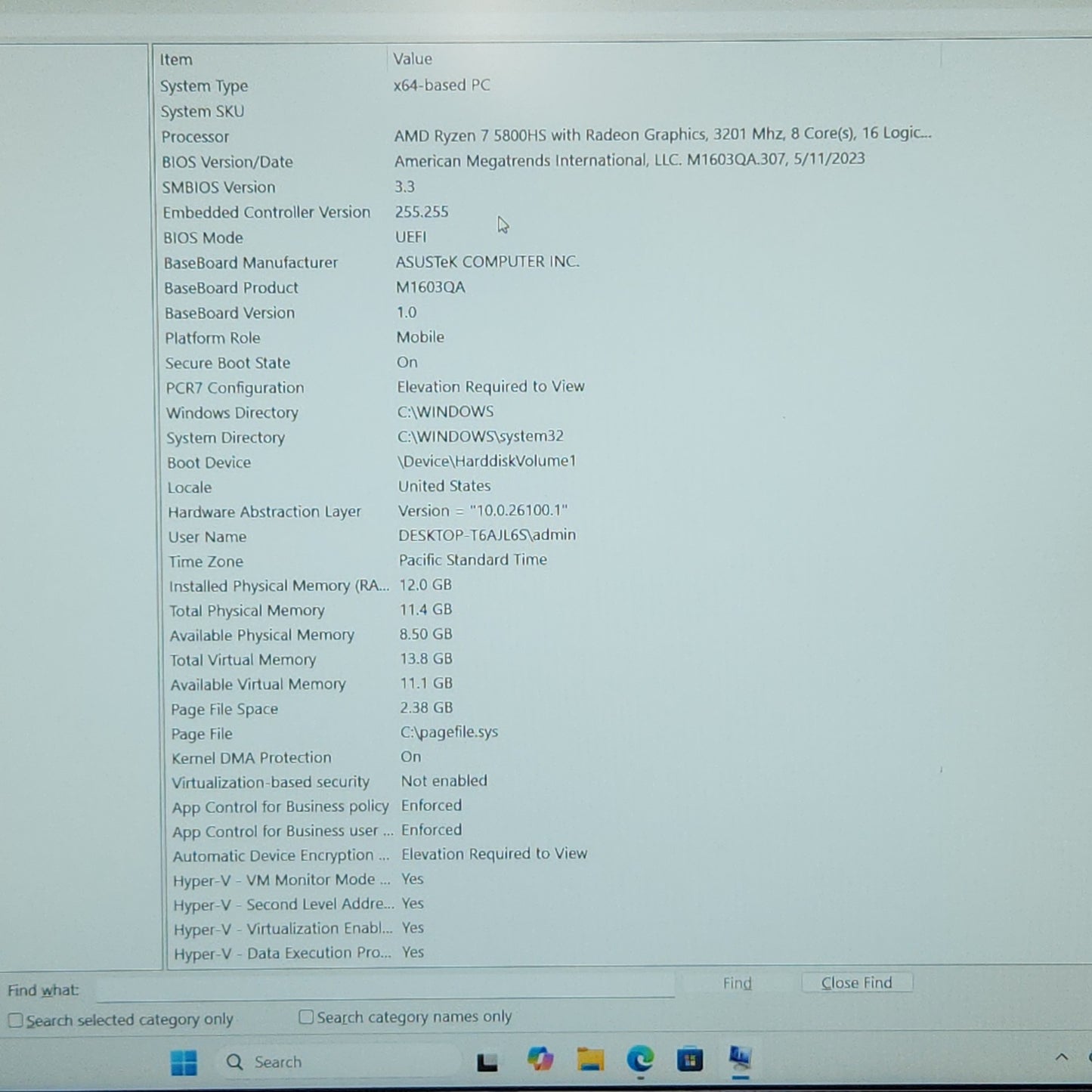The width and height of the screenshot is (1092, 1092).
Task: Open Microsoft Store from the taskbar
Action: (689, 1060)
